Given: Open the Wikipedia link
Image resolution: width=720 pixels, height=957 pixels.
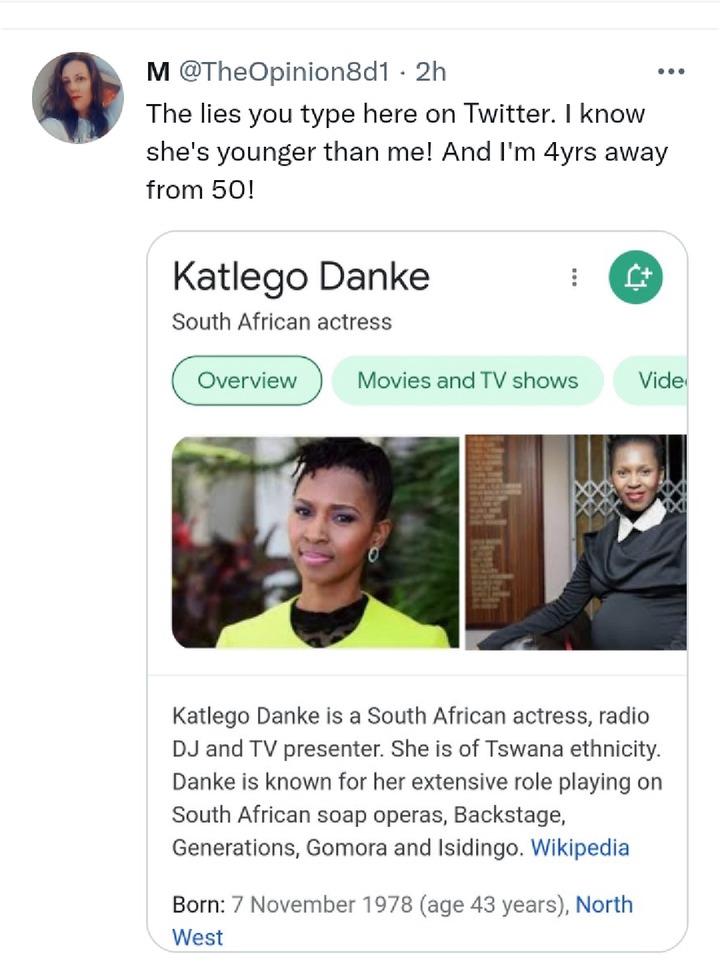Looking at the screenshot, I should click(580, 848).
